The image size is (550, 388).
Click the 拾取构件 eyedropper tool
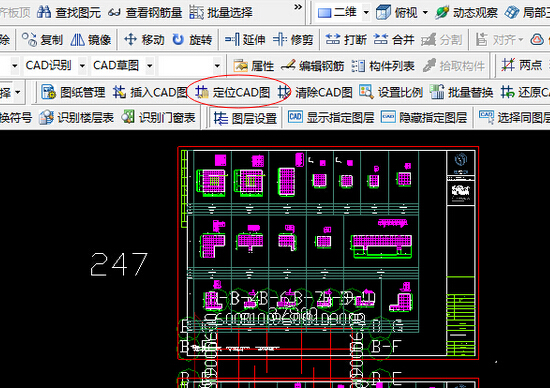pyautogui.click(x=454, y=66)
